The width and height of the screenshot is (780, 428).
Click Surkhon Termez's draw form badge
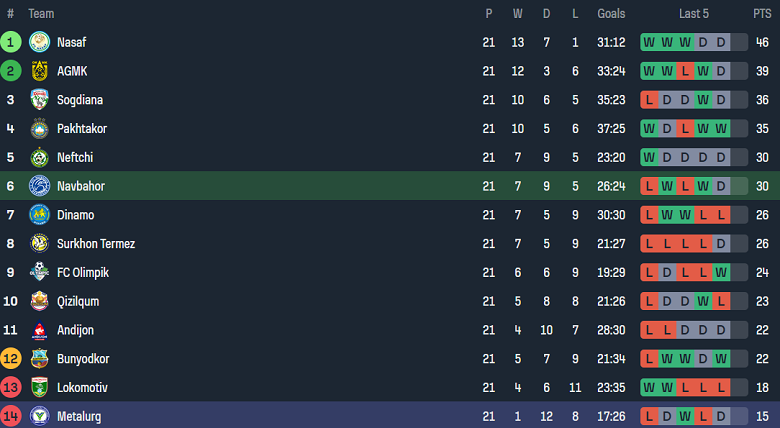coord(721,244)
